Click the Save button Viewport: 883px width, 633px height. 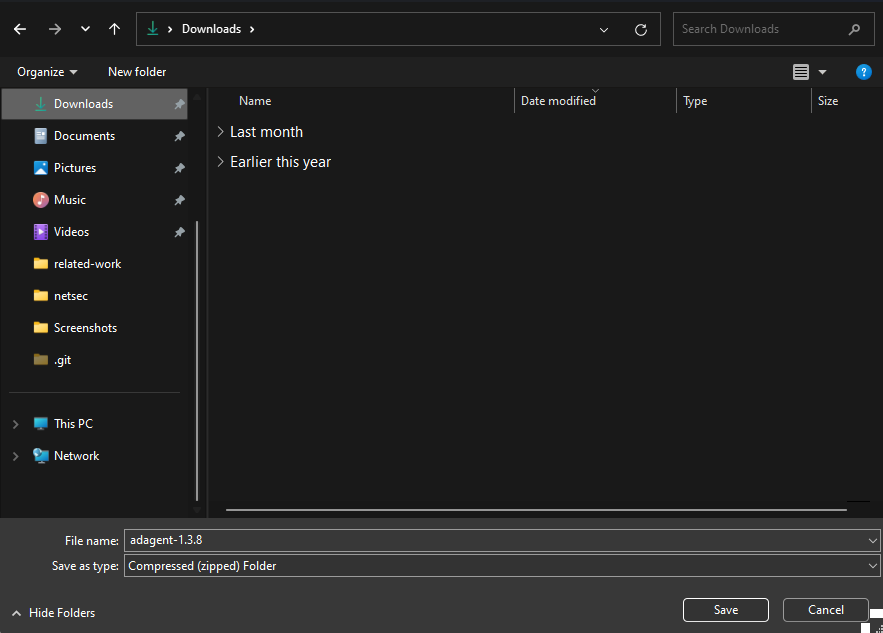coord(725,609)
